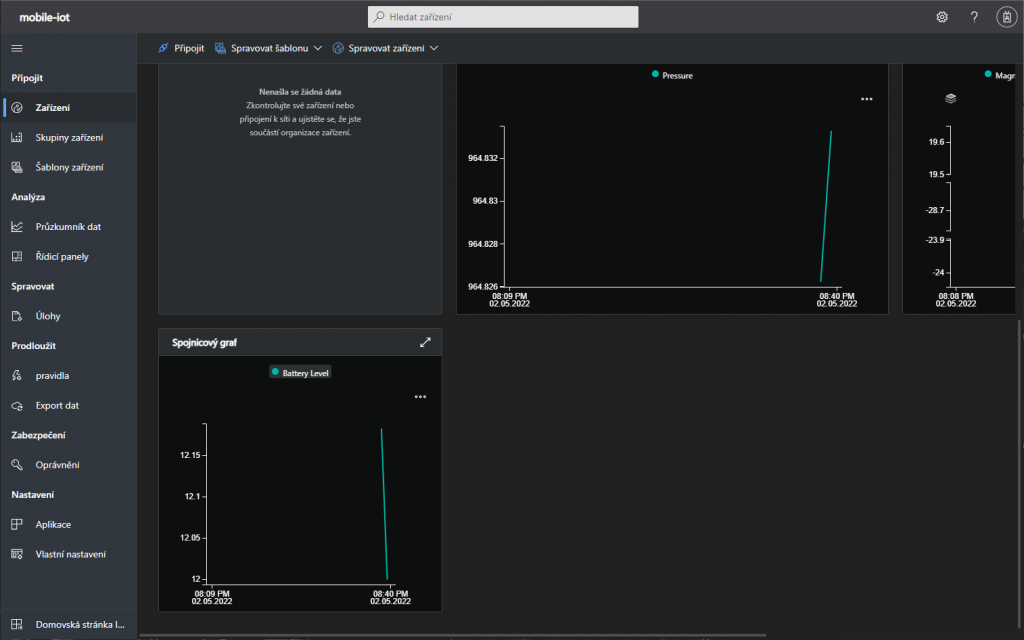Open Skupiny zařízení in the sidebar

pos(69,137)
